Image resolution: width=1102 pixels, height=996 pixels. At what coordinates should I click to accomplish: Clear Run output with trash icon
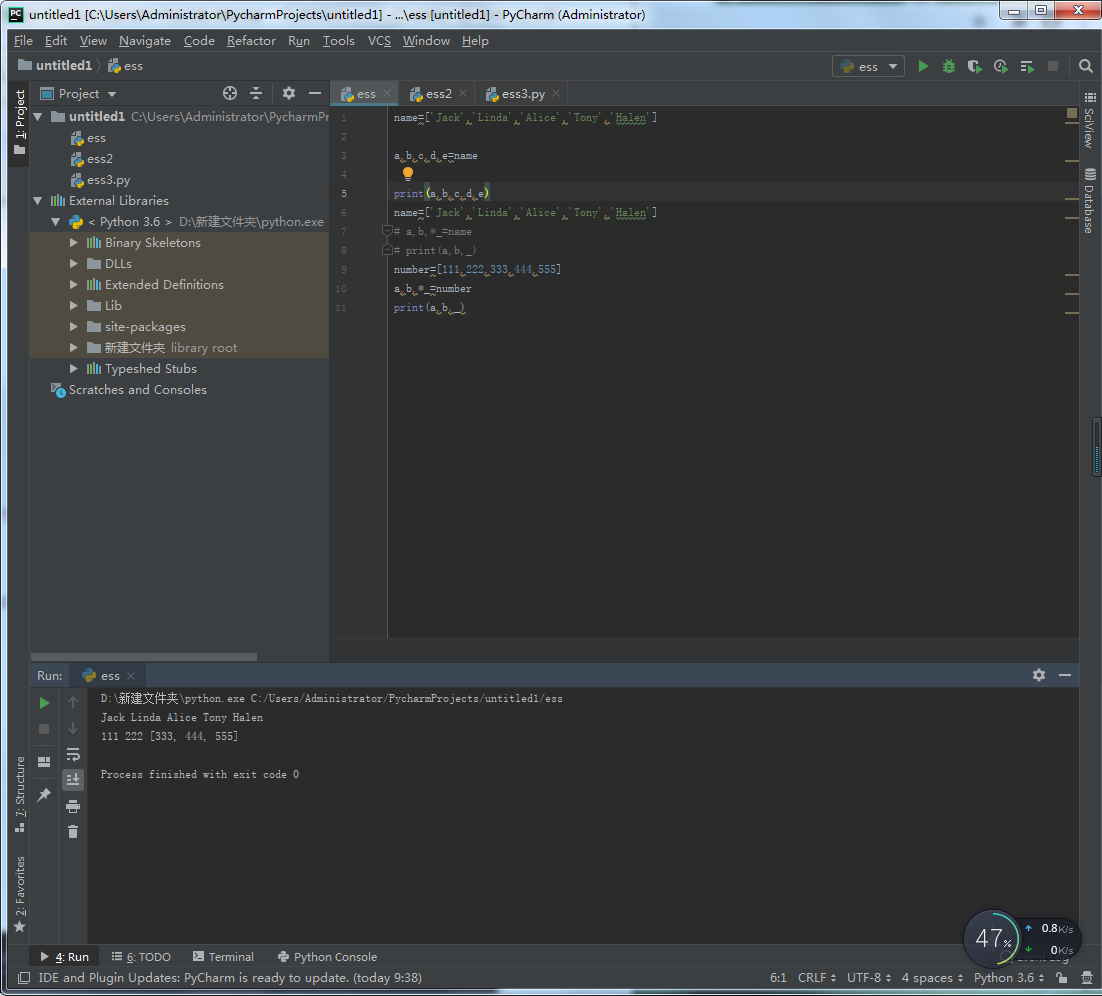73,831
